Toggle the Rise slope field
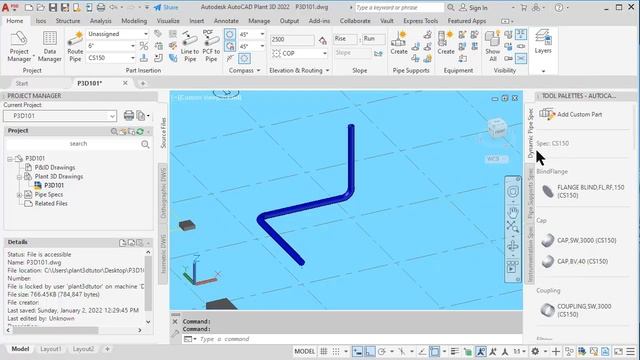 (345, 39)
